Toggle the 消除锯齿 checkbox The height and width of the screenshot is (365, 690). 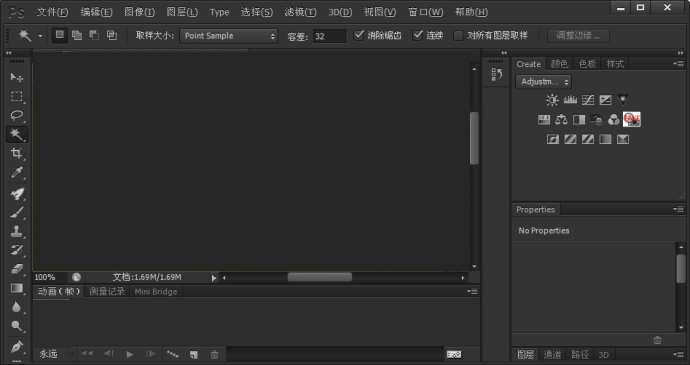point(359,35)
